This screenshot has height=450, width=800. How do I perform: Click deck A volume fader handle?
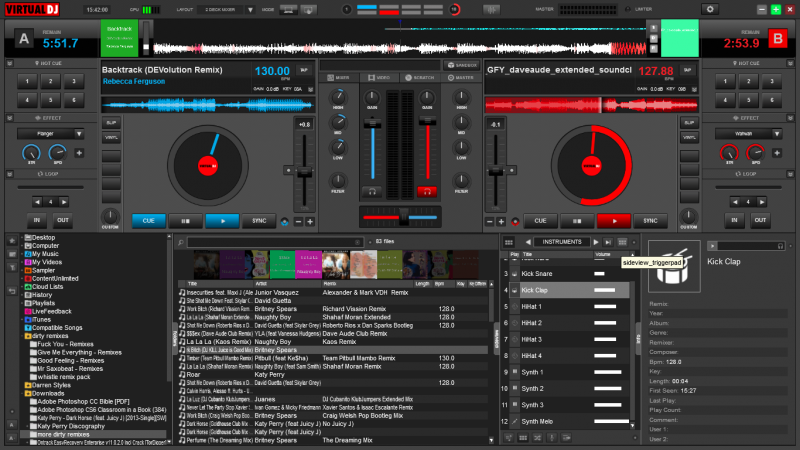[x=372, y=123]
